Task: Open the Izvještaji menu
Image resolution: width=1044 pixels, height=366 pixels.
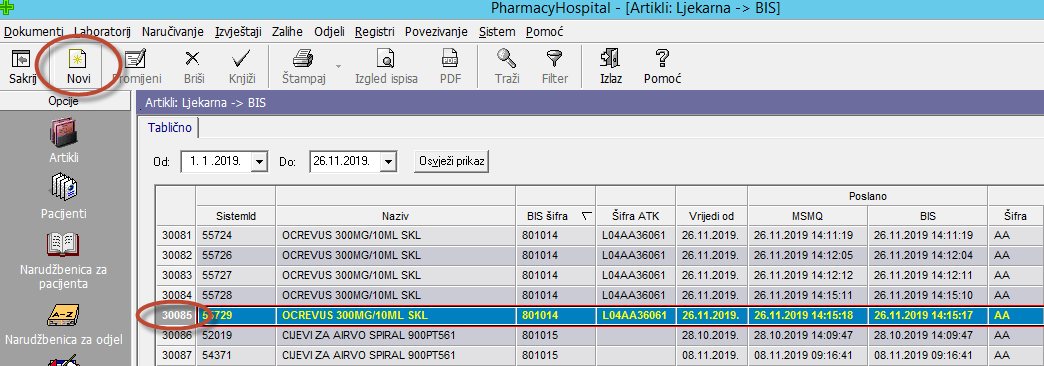Action: [x=238, y=31]
